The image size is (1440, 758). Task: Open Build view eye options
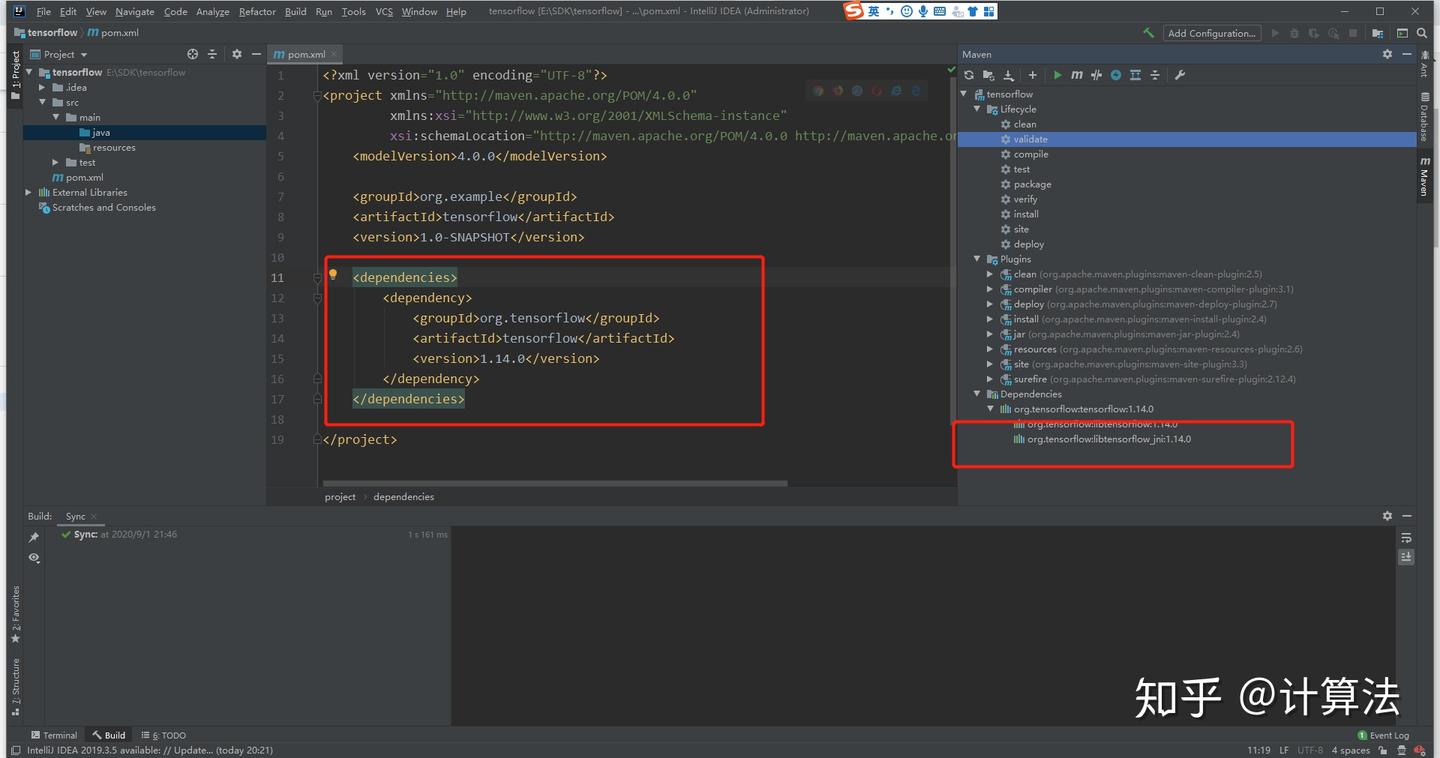[x=34, y=557]
